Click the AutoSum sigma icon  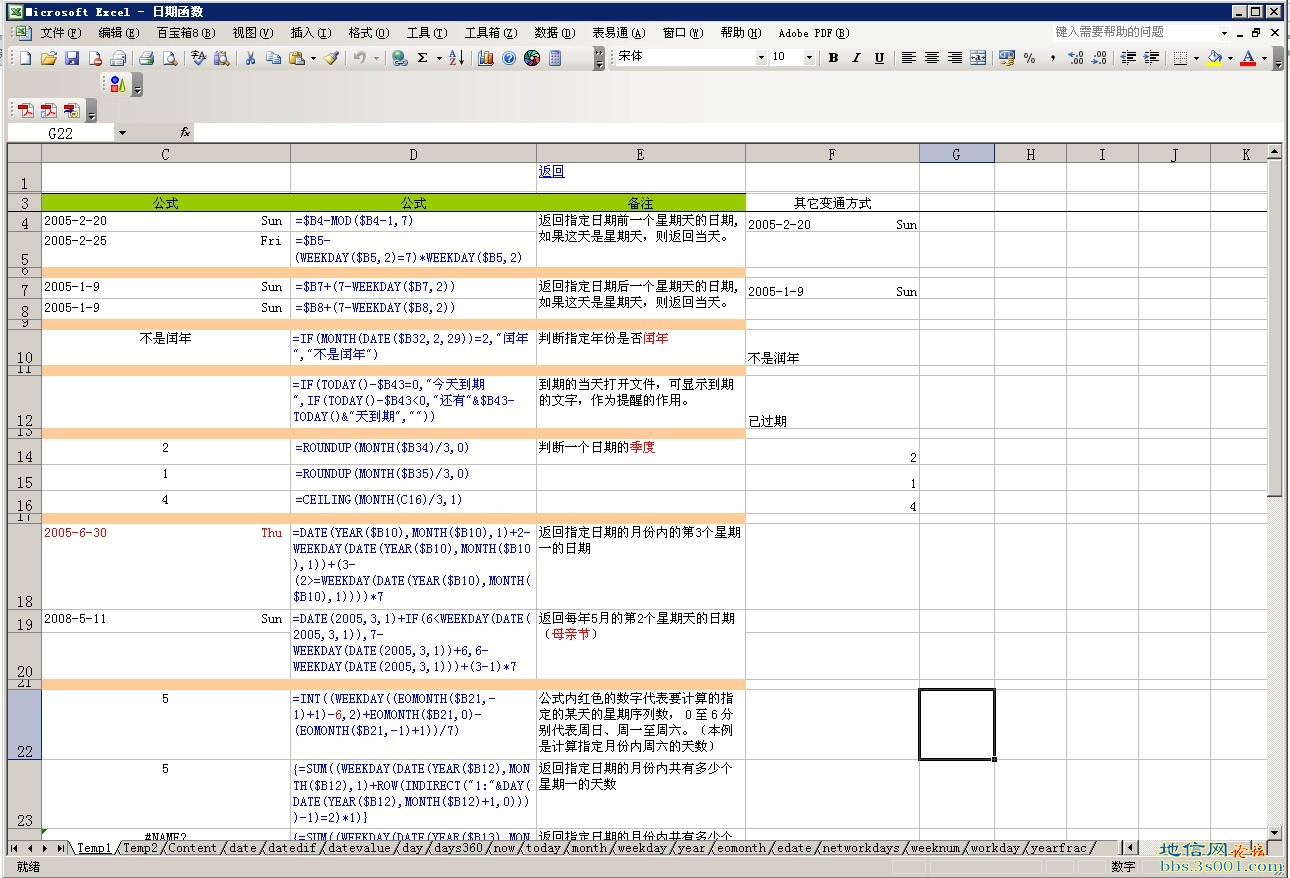423,58
